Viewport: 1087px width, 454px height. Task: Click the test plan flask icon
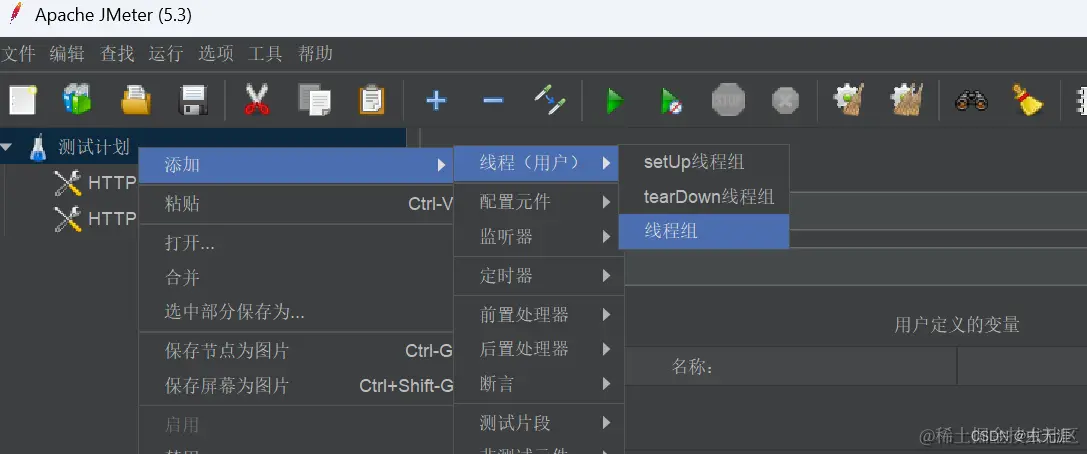[x=38, y=148]
